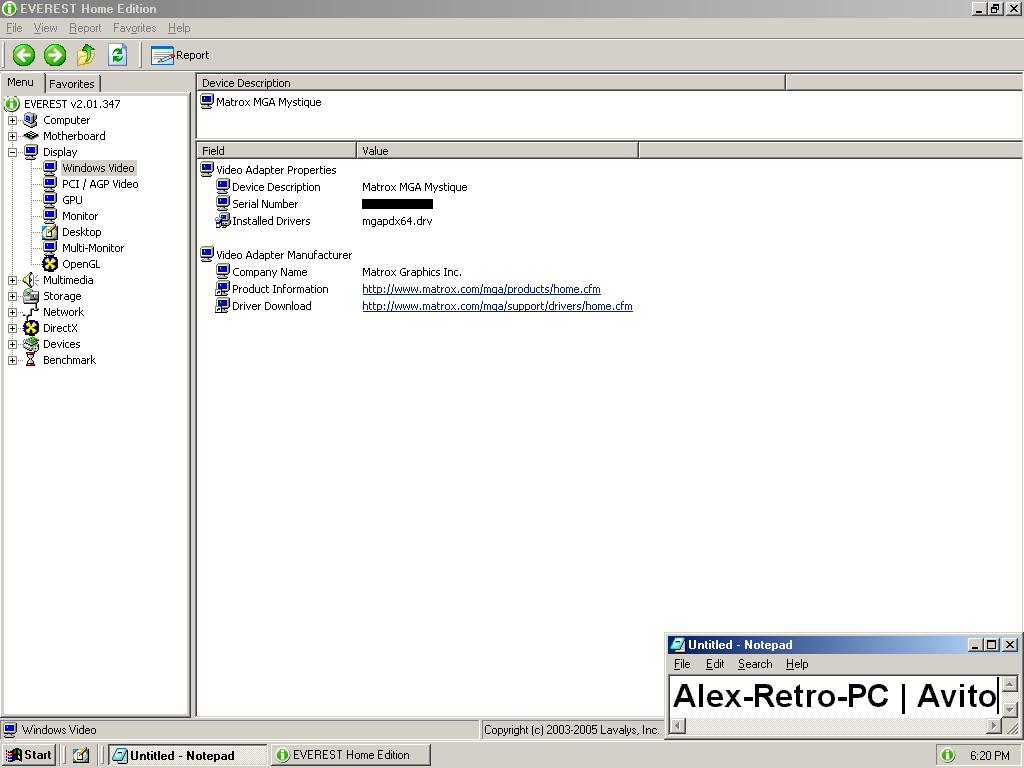Screen dimensions: 1024x768
Task: Click Notepad's horizontal scrollbar right arrow
Action: coord(994,726)
